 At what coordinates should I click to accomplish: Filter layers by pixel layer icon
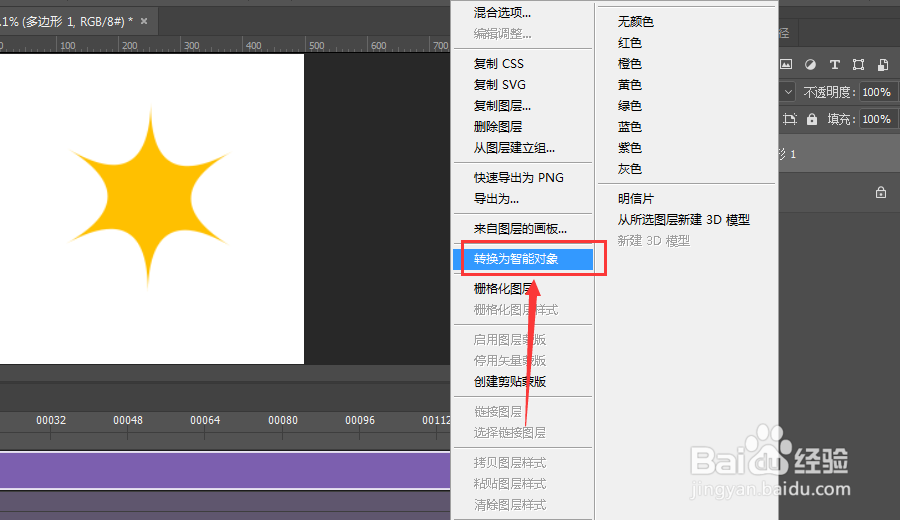click(x=786, y=64)
